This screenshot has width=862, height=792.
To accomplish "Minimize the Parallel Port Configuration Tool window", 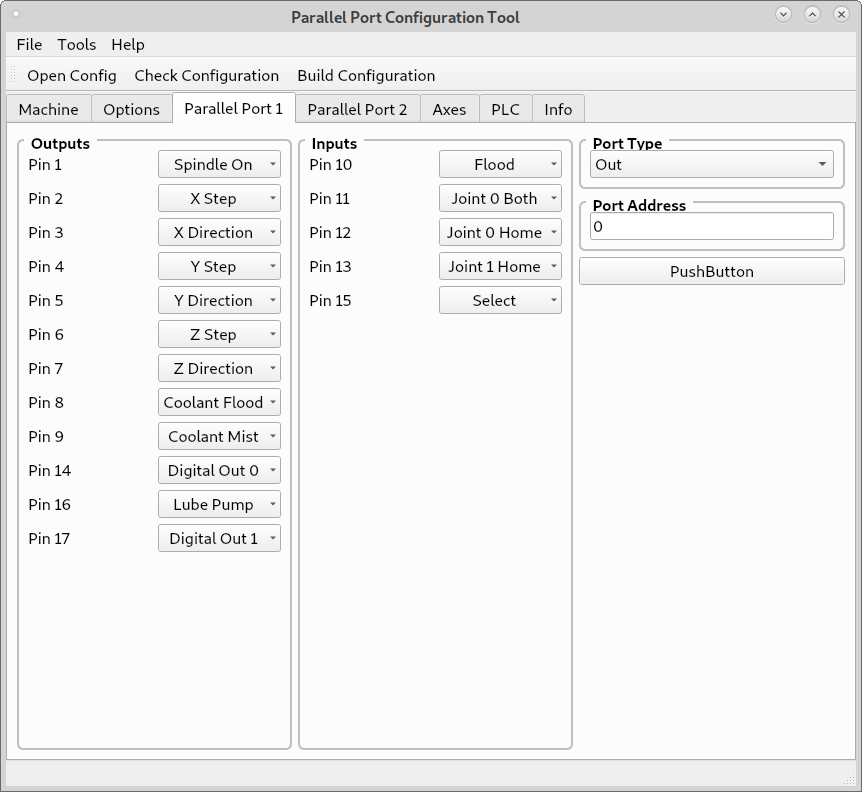I will coord(783,14).
